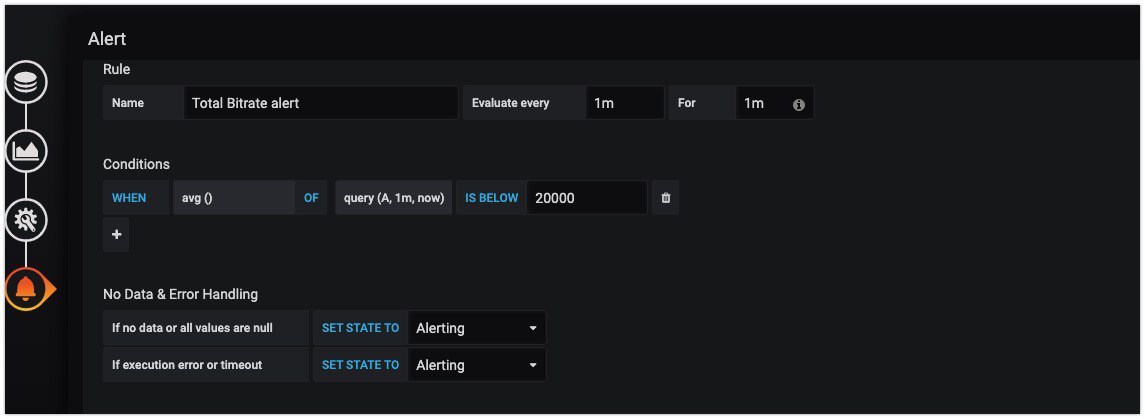Show info tooltip icon next to For
The image size is (1145, 419).
tap(799, 104)
